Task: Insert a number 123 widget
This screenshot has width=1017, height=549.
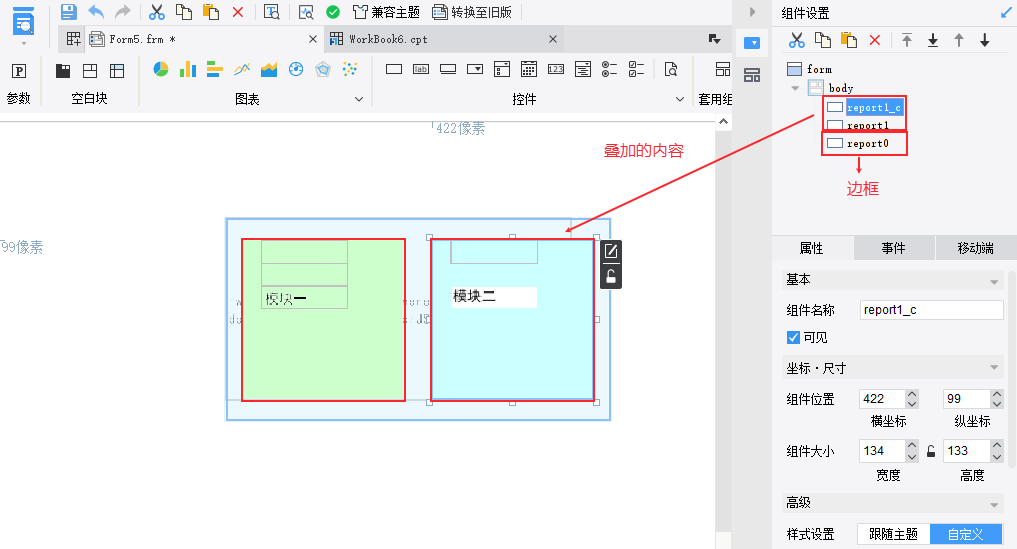Action: click(x=556, y=69)
